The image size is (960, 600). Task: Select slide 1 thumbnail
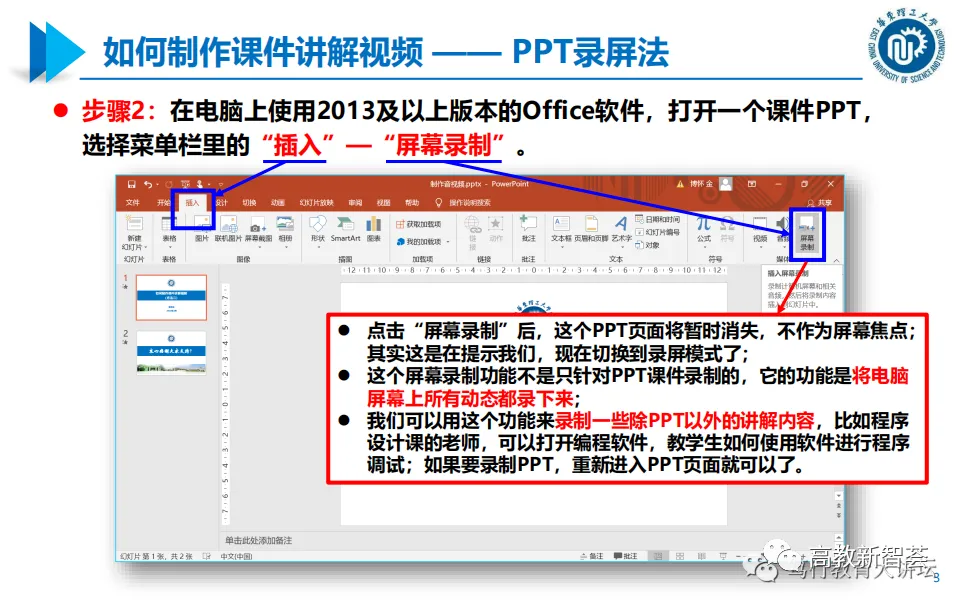pyautogui.click(x=171, y=298)
